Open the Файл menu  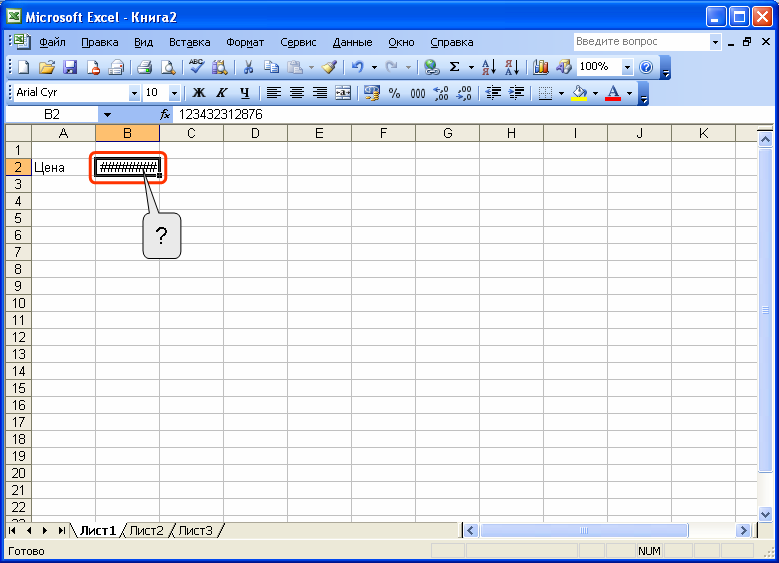click(52, 42)
